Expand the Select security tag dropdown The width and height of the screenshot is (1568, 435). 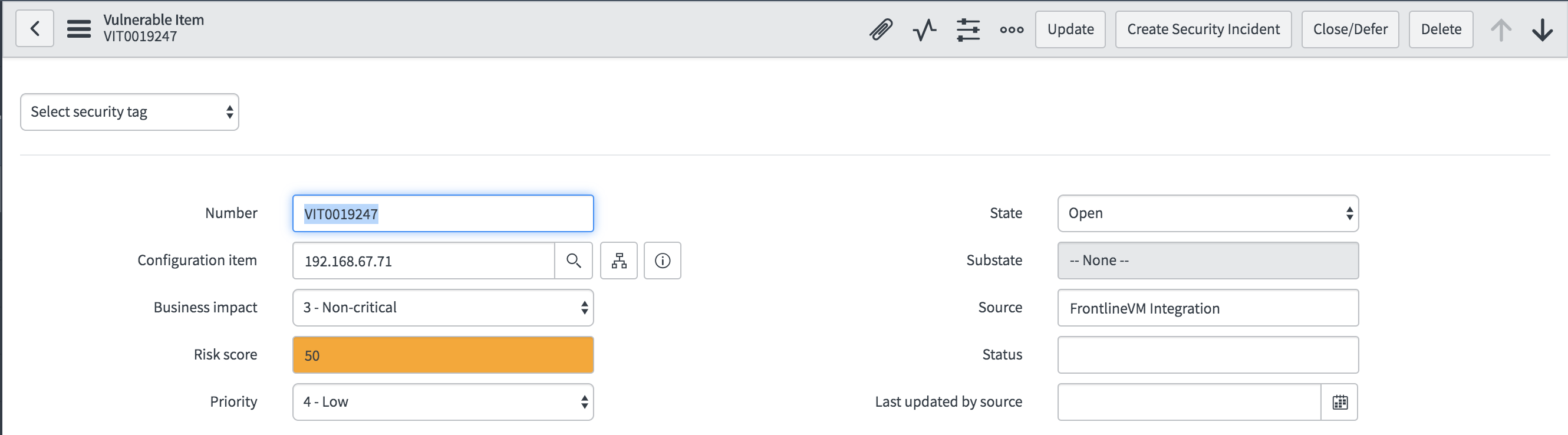tap(130, 112)
